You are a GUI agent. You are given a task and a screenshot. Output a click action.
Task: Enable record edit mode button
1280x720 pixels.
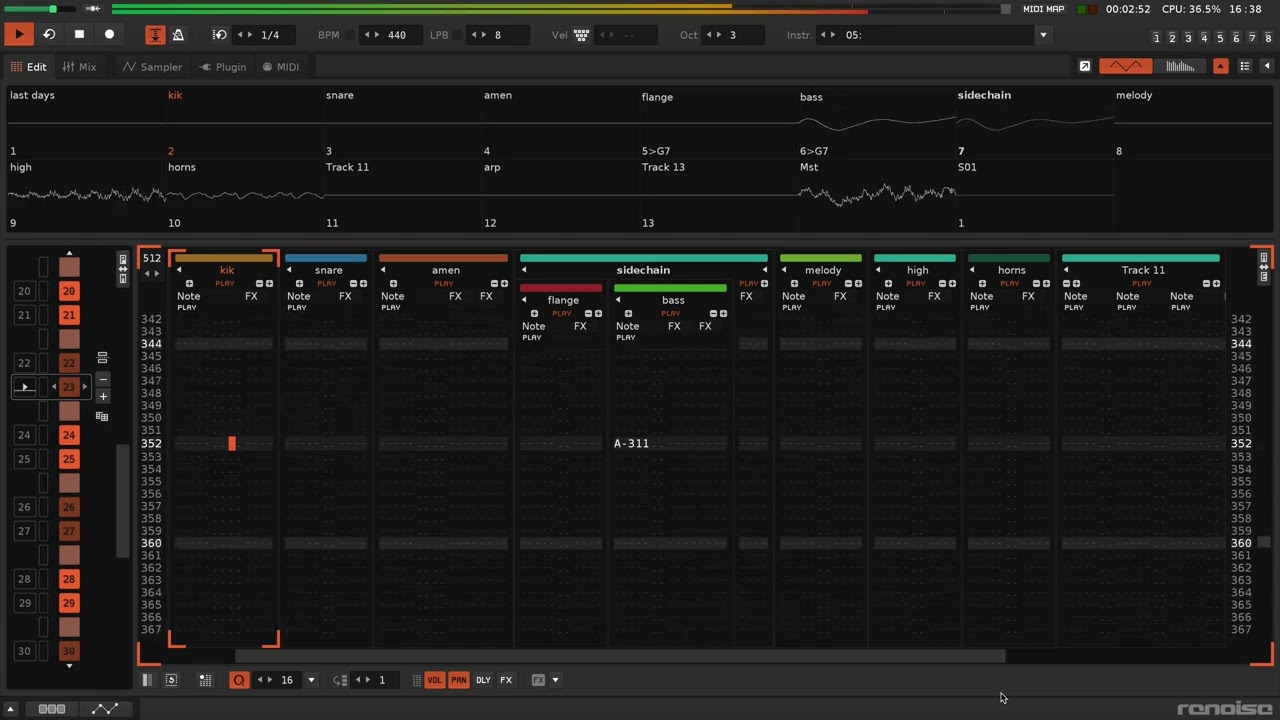109,34
